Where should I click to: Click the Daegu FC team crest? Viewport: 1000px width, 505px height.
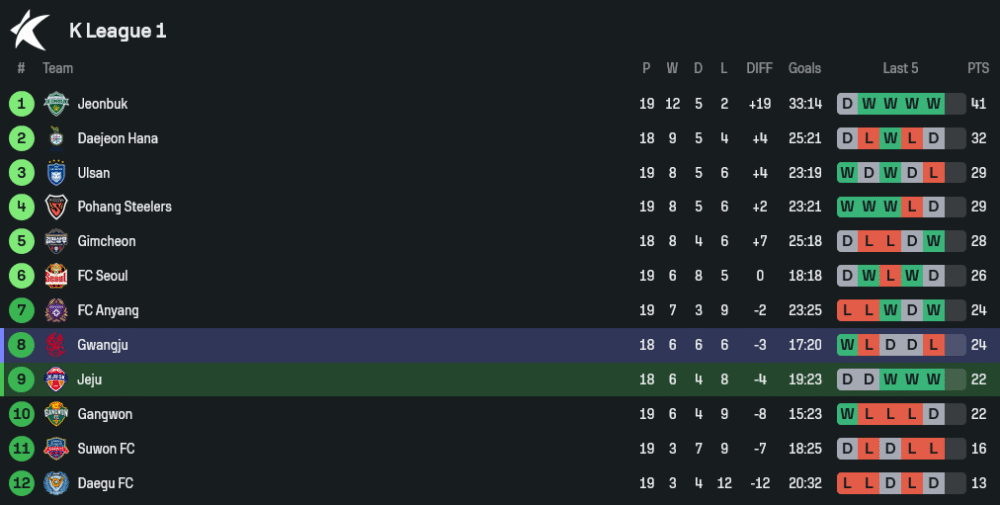point(55,483)
